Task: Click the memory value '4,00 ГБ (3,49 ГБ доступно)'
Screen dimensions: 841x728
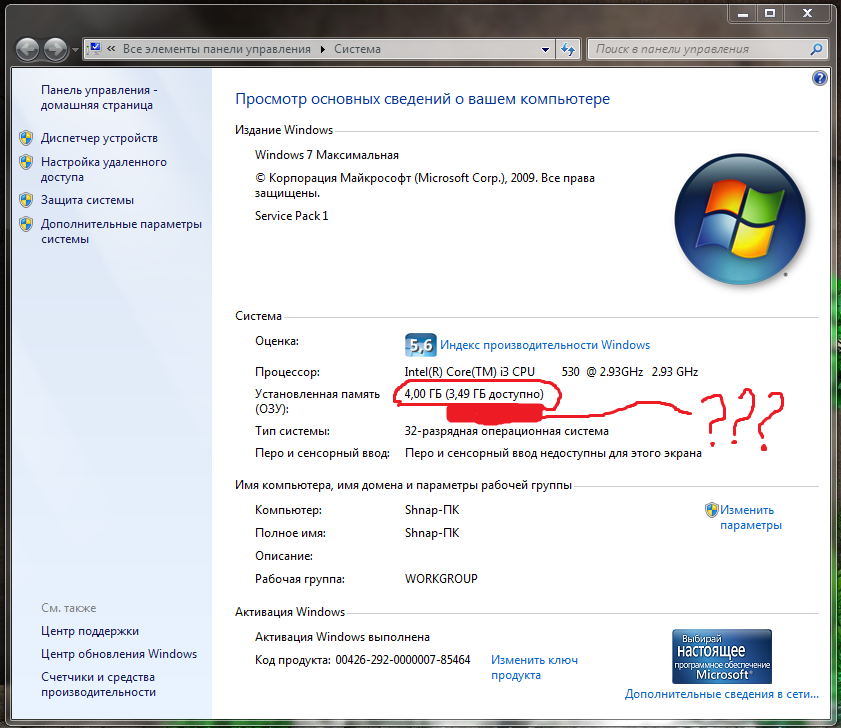Action: [x=474, y=394]
